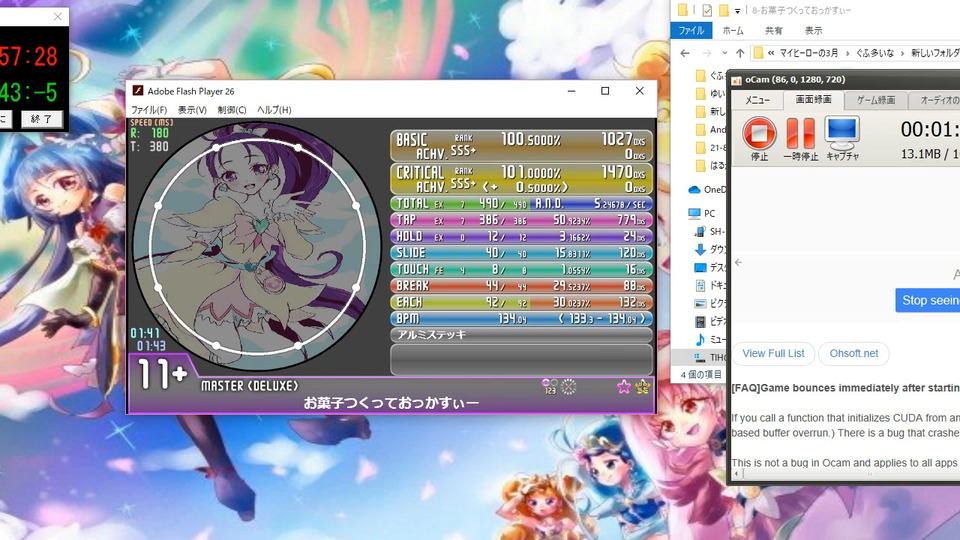Open the Pictures item in Explorer sidebar
The image size is (960, 540).
(709, 303)
